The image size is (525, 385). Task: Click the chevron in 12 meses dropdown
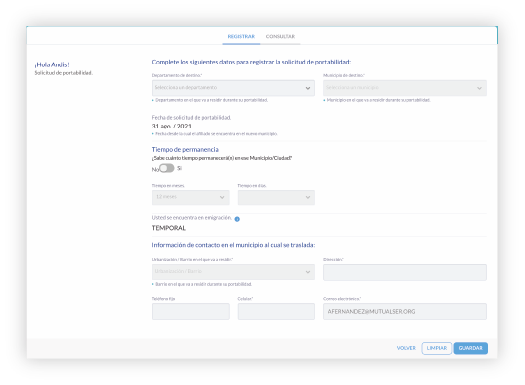[x=222, y=197]
